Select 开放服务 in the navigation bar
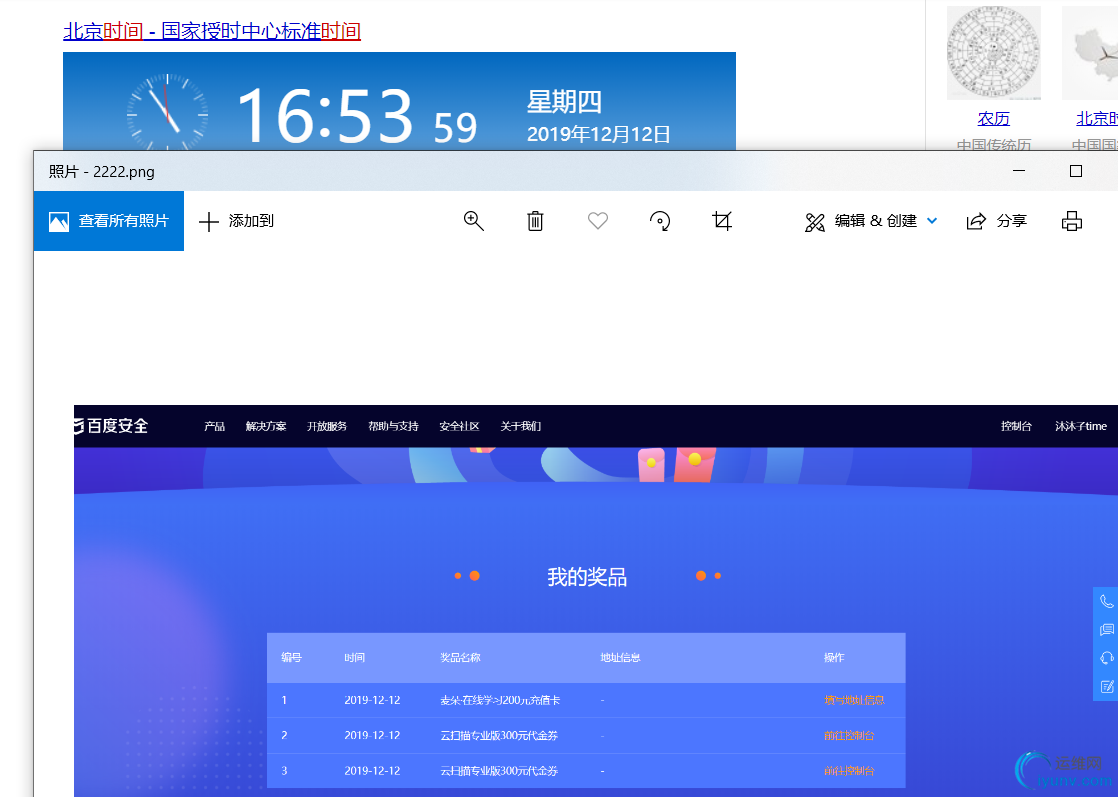This screenshot has width=1118, height=797. pyautogui.click(x=327, y=426)
